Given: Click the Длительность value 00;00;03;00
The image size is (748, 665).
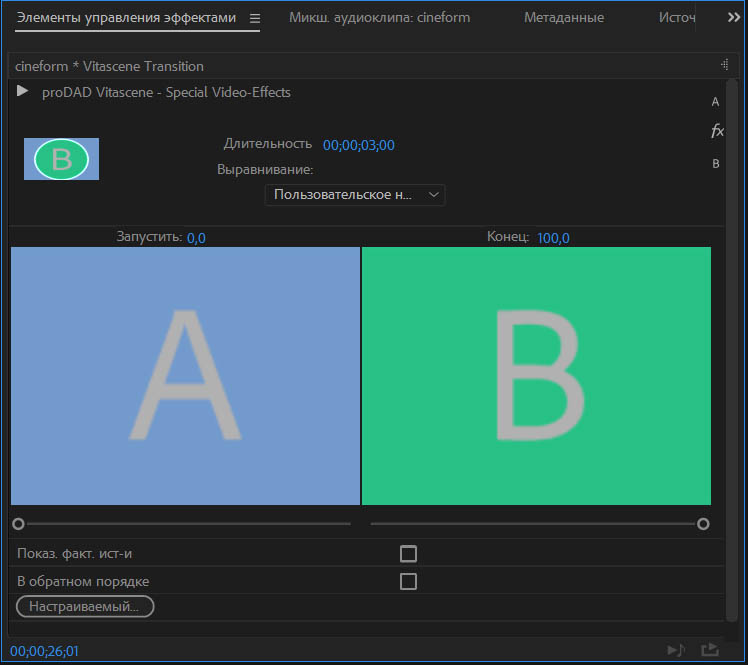Looking at the screenshot, I should (x=358, y=145).
